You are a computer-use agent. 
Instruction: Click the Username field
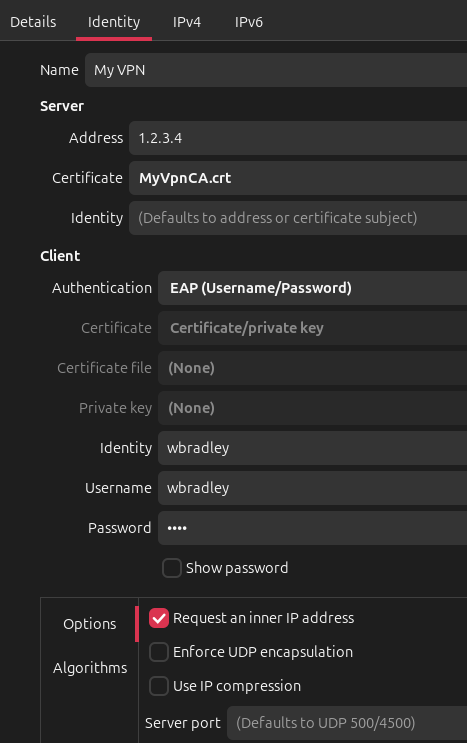tap(313, 488)
